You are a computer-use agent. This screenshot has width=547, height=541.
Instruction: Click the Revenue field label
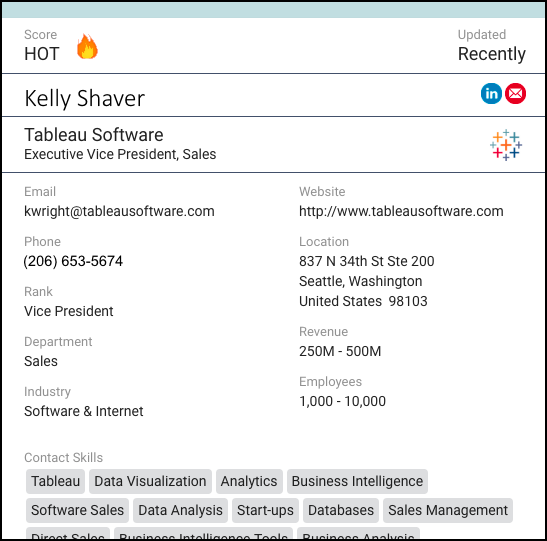pyautogui.click(x=323, y=331)
